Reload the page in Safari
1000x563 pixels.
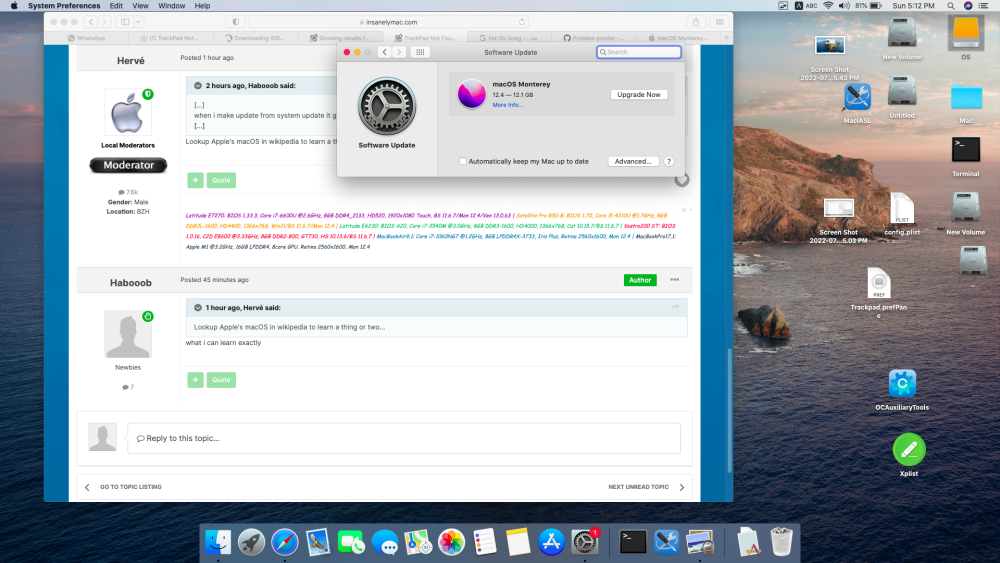pyautogui.click(x=522, y=22)
